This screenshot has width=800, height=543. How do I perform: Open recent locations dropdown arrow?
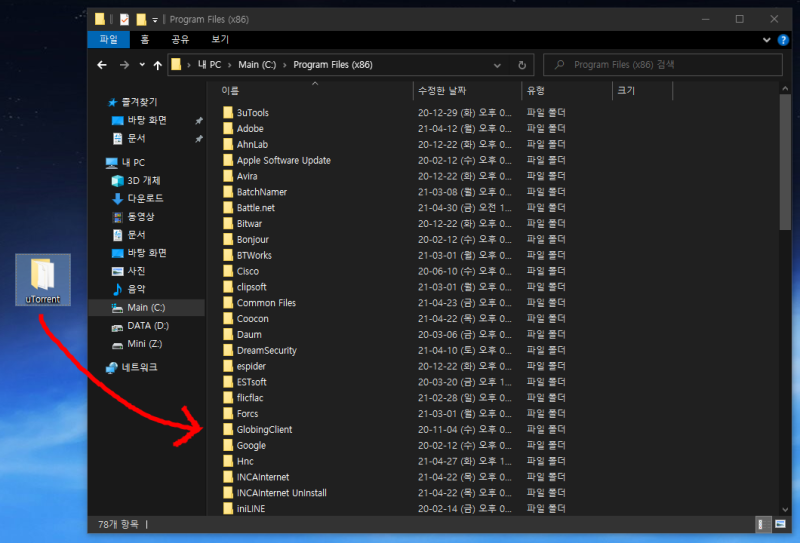[142, 65]
